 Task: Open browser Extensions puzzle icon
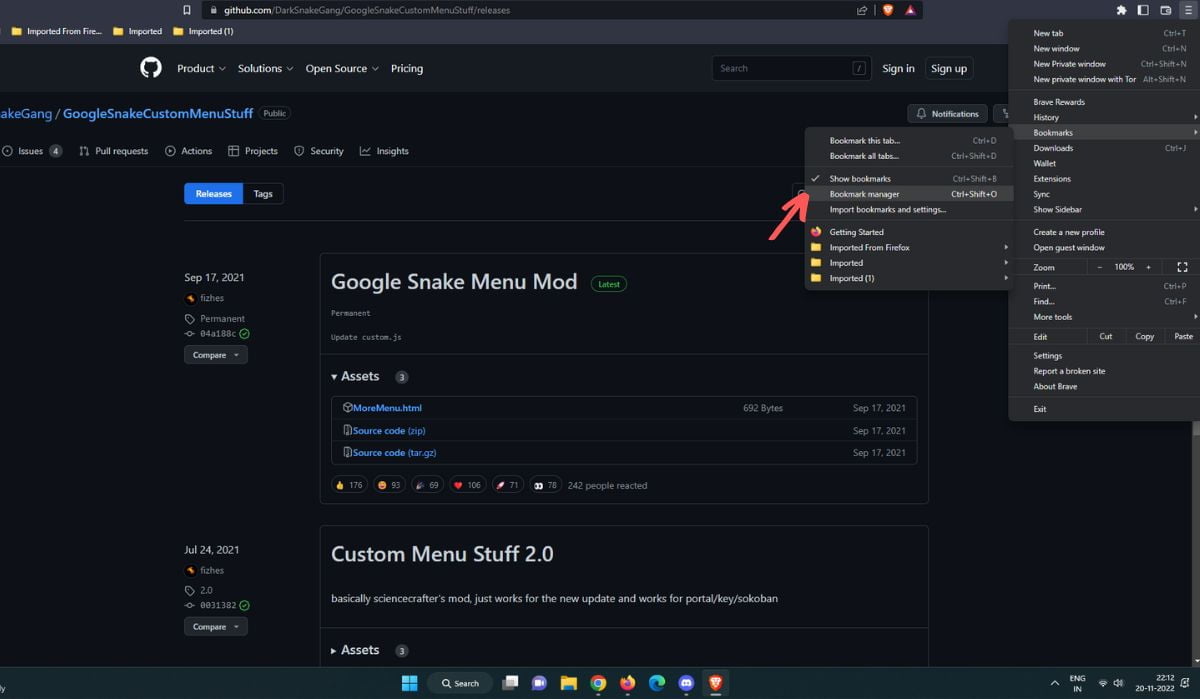click(1121, 10)
